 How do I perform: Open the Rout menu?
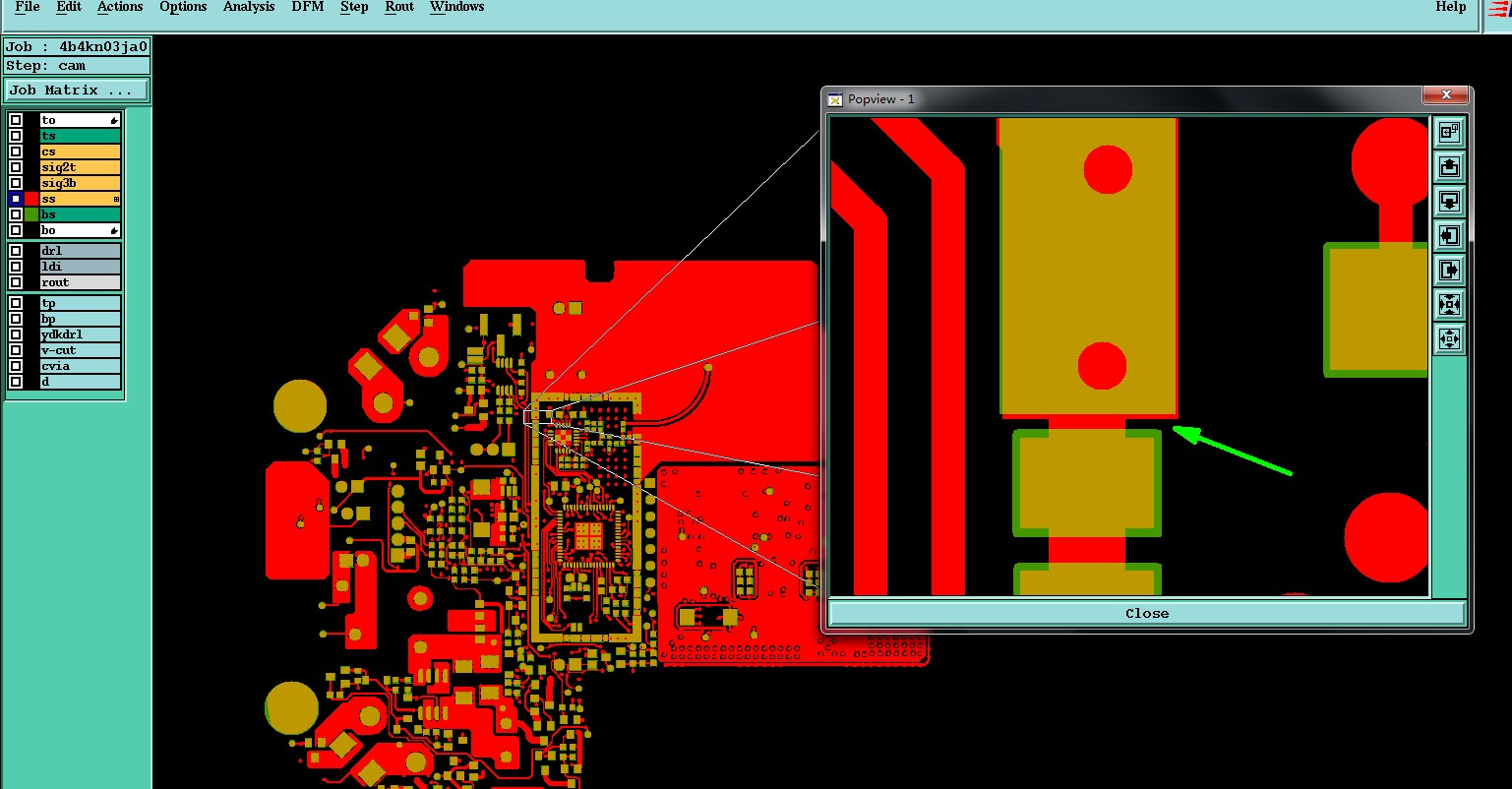tap(399, 7)
